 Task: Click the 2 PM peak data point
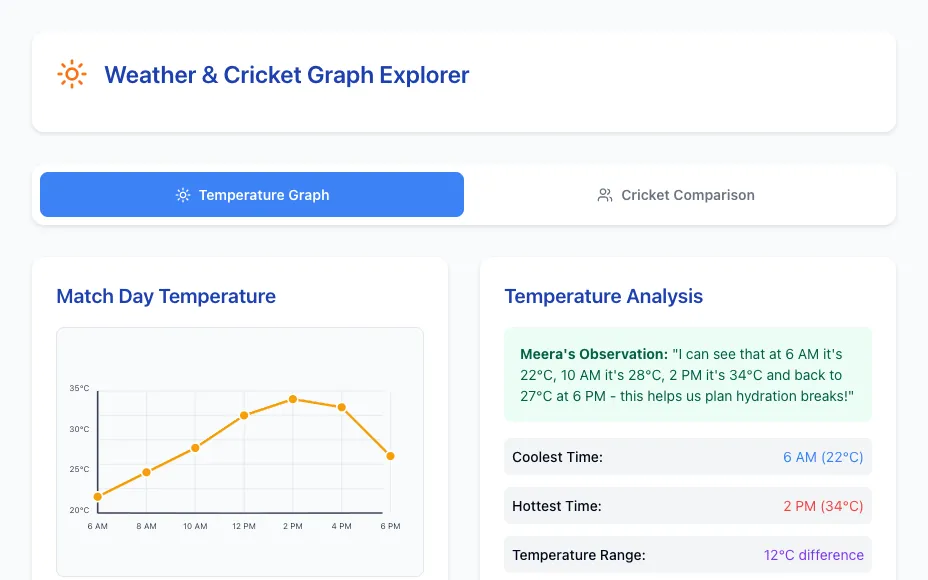tap(292, 399)
